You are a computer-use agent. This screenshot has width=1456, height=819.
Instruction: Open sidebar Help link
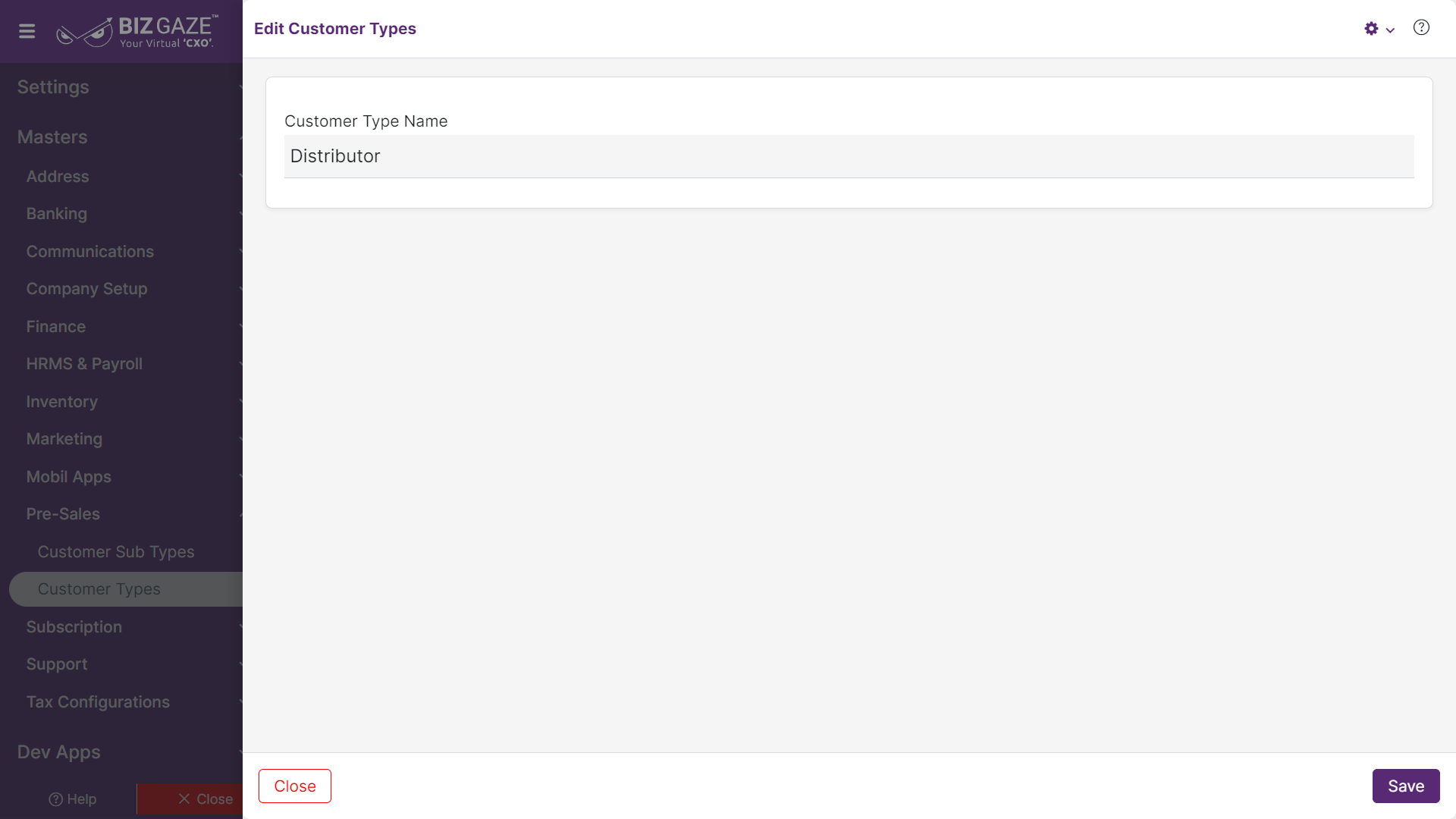73,799
